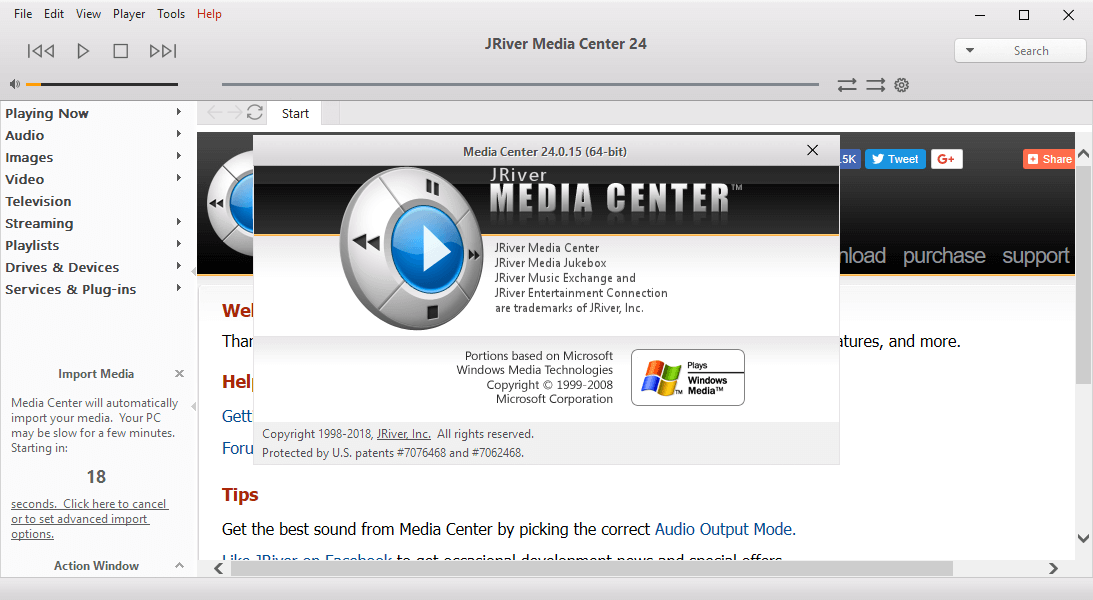Select Streaming in the sidebar
The width and height of the screenshot is (1093, 600).
pyautogui.click(x=39, y=224)
